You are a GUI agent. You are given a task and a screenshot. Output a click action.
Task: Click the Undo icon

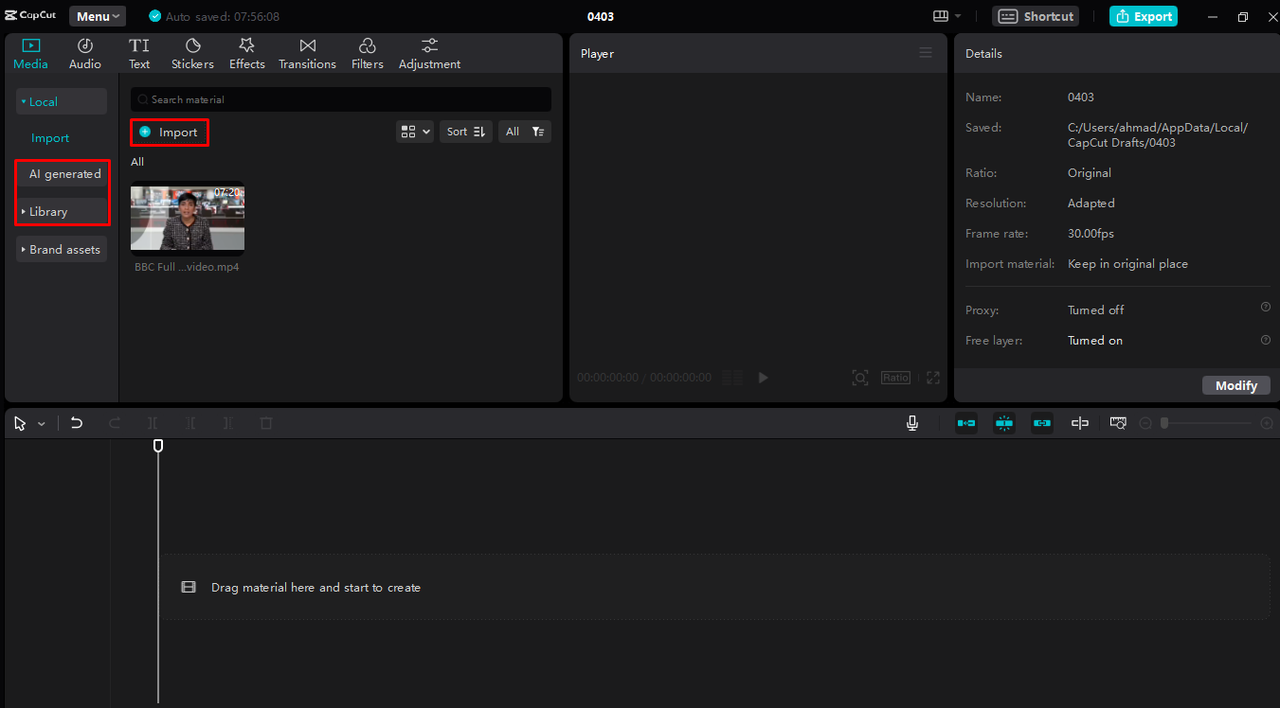coord(76,423)
